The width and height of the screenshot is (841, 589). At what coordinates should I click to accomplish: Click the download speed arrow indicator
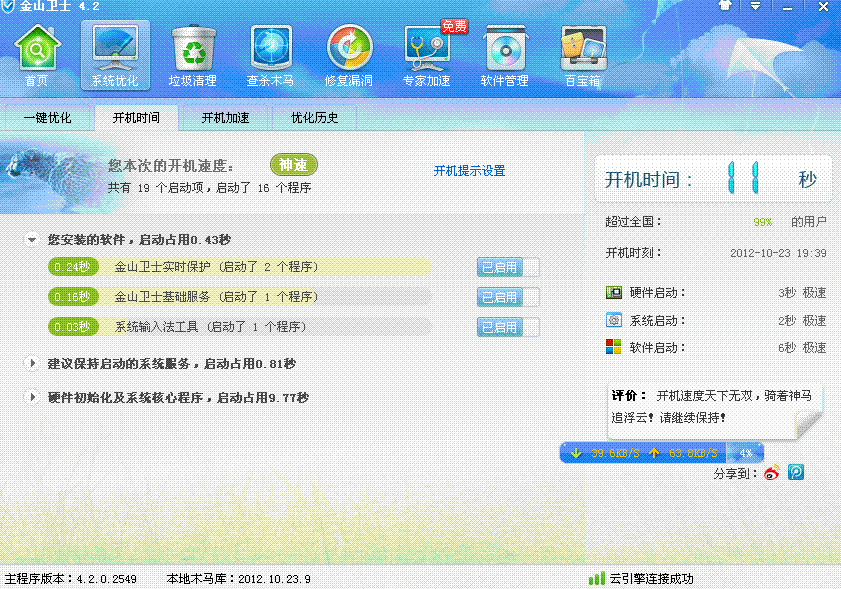click(576, 453)
